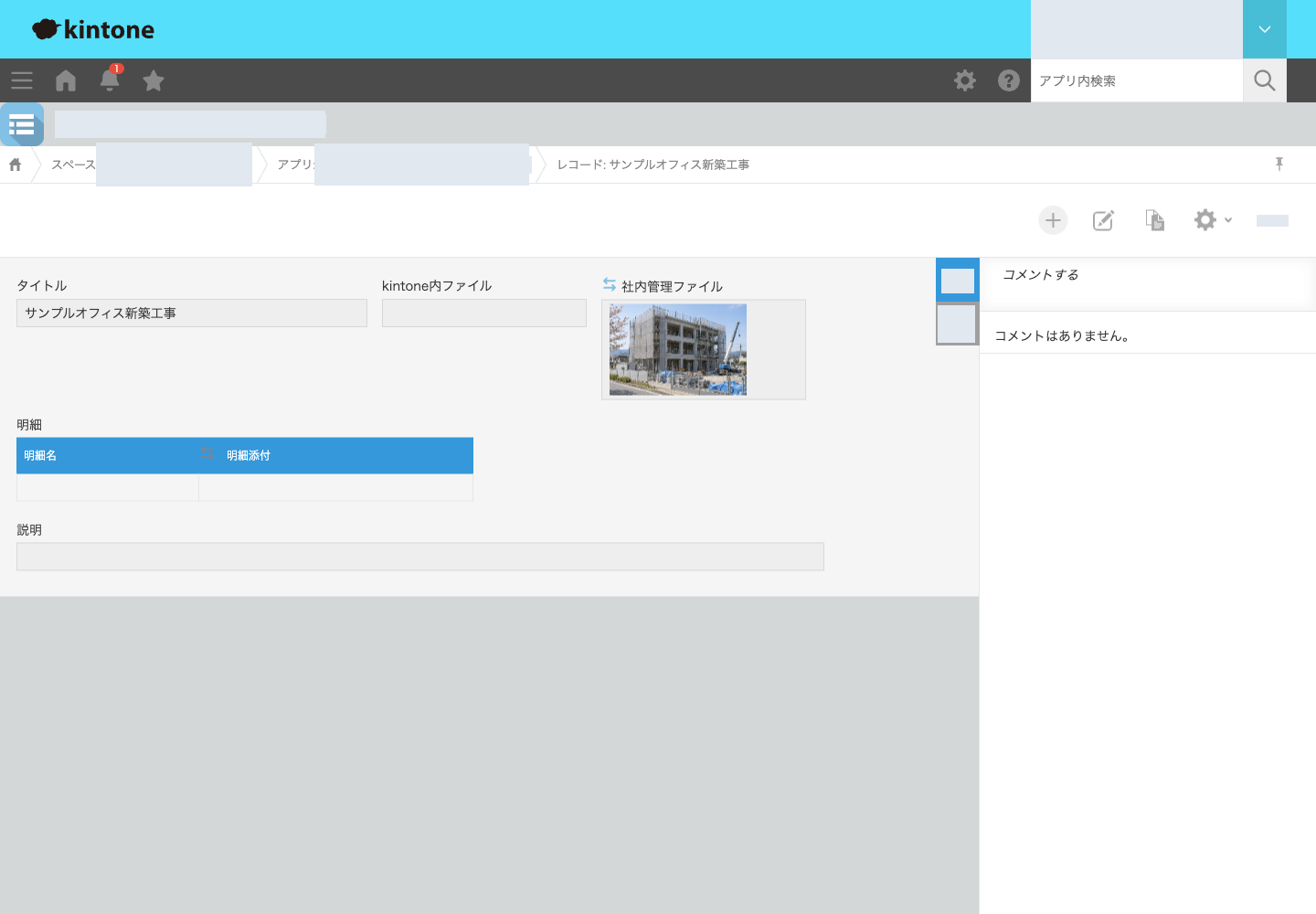Duplicate the record with copy icon
1316x914 pixels.
1155,220
